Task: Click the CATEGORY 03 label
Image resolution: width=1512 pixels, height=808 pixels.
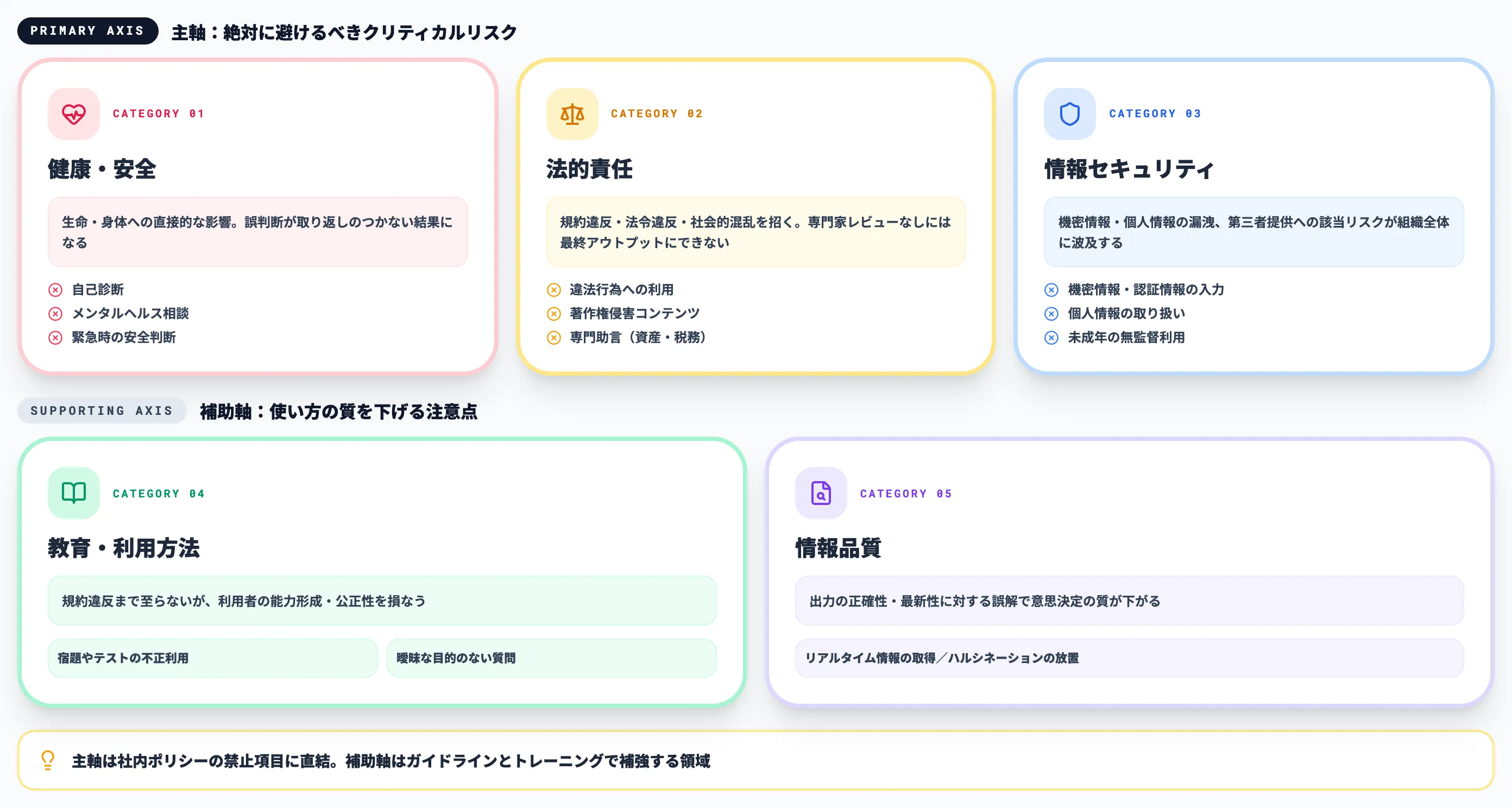Action: coord(1155,114)
